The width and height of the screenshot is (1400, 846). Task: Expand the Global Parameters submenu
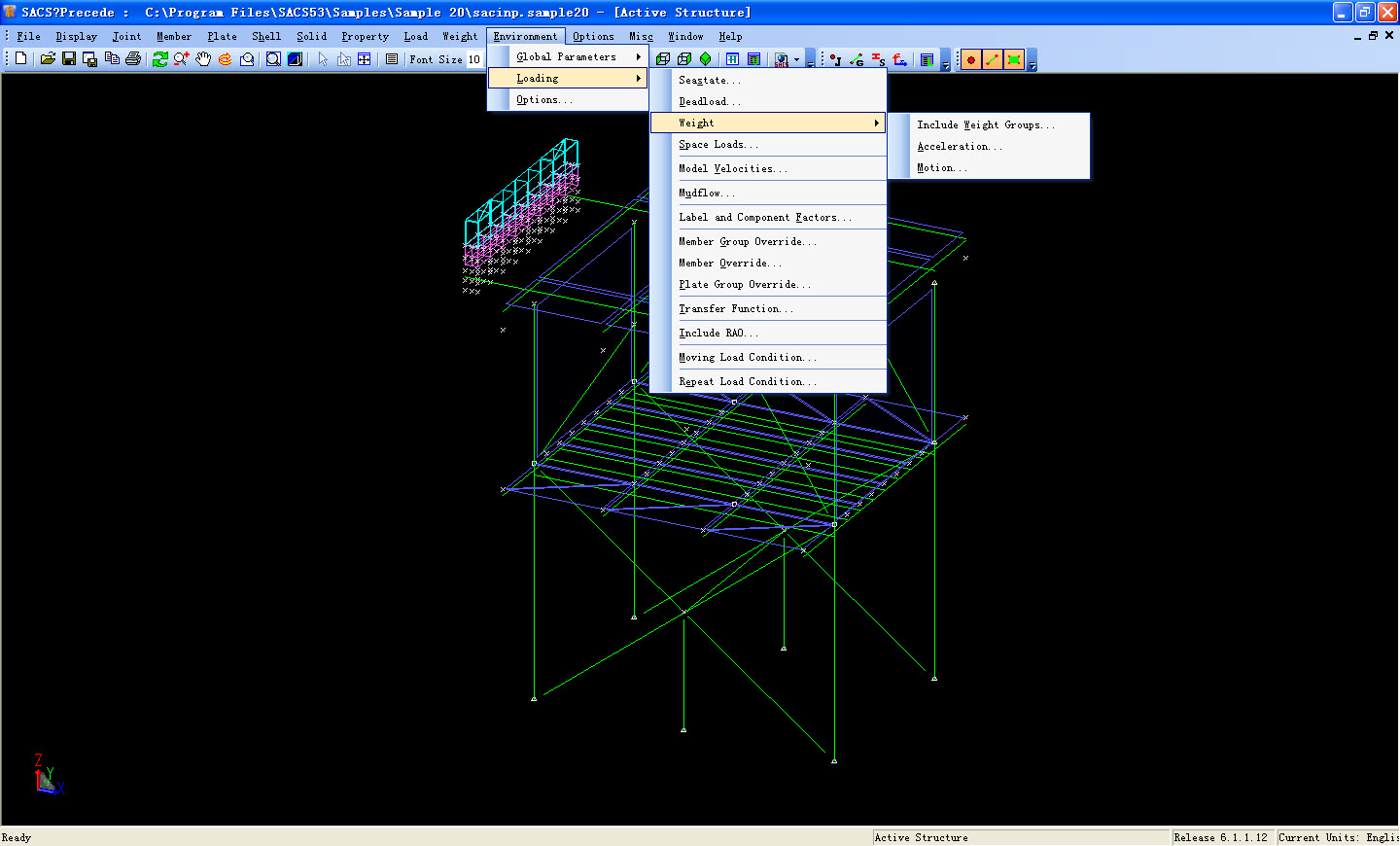tap(568, 56)
